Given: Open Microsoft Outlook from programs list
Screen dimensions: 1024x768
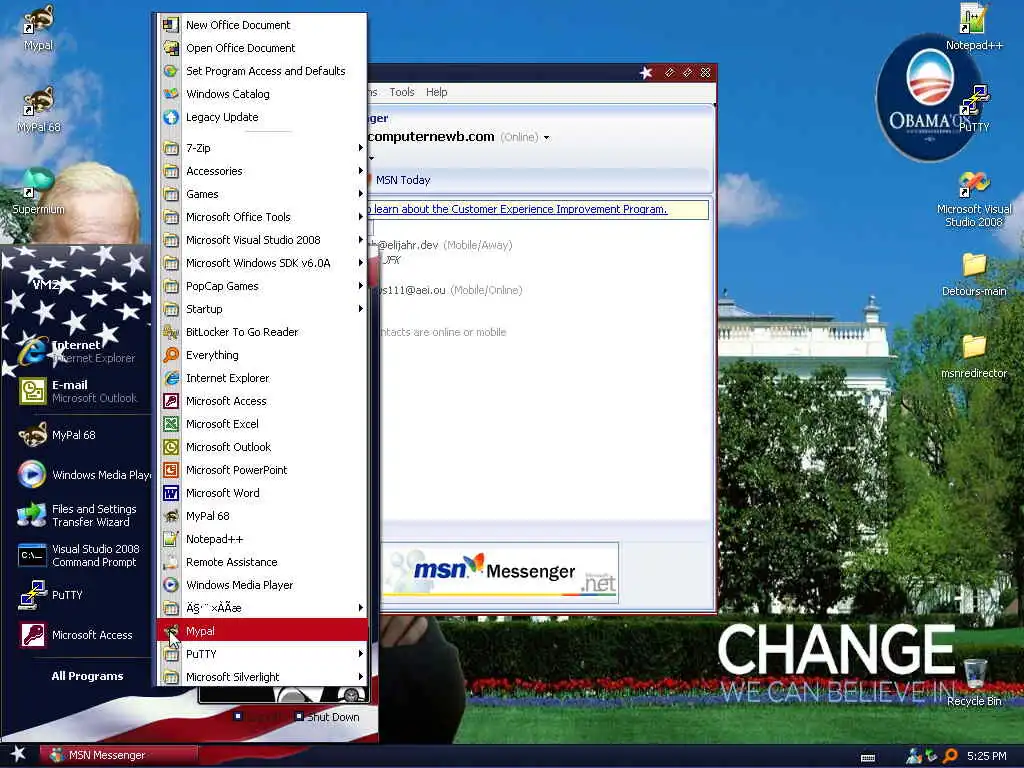Looking at the screenshot, I should (x=263, y=447).
